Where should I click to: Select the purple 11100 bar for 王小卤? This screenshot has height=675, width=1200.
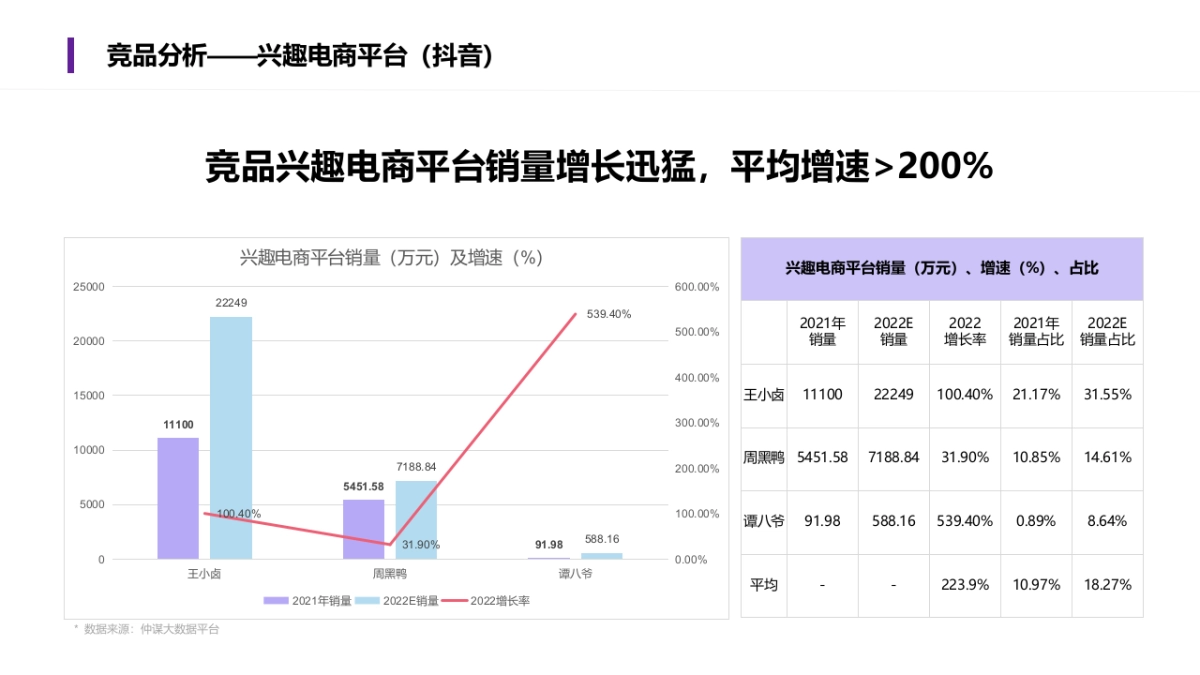[177, 497]
